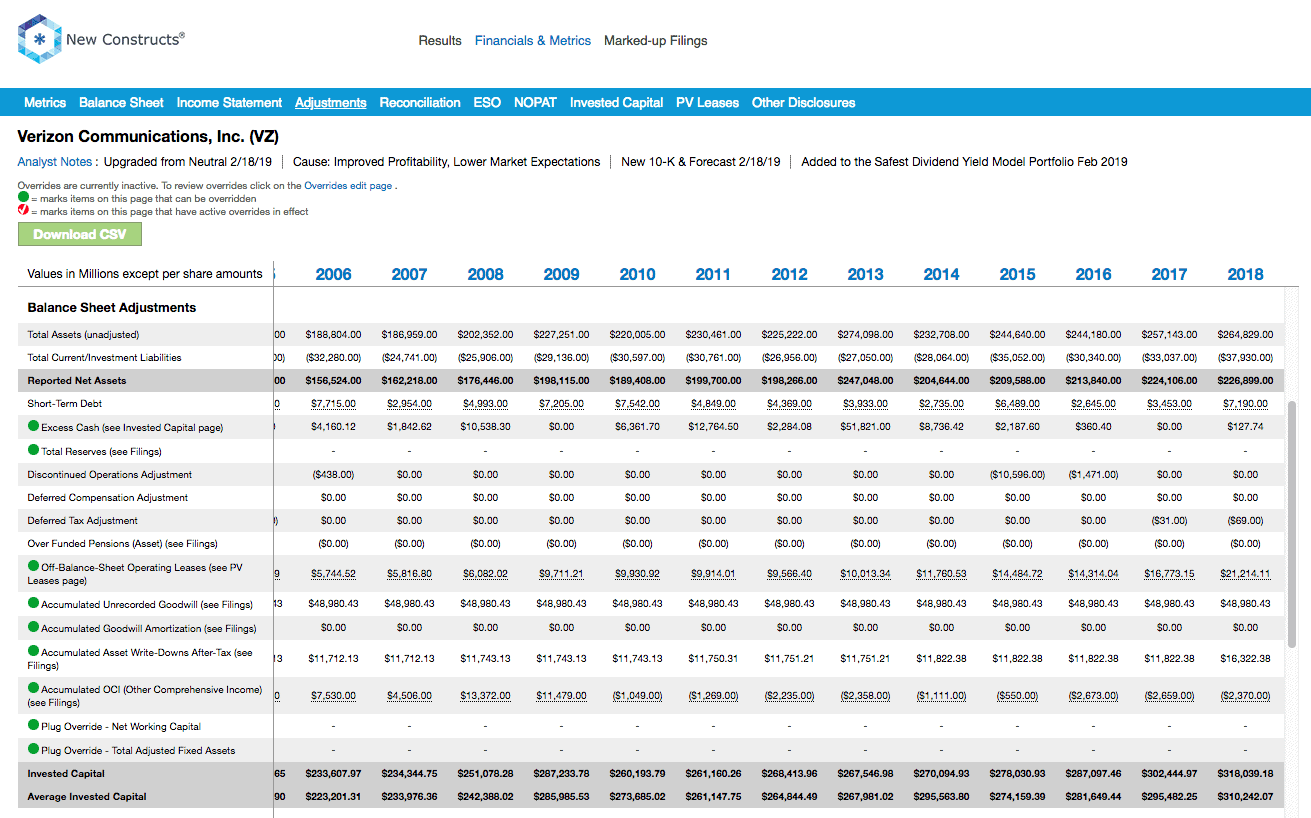Click green dot beside Off-Balance-Sheet Operating Leases
The height and width of the screenshot is (818, 1311).
(x=34, y=566)
